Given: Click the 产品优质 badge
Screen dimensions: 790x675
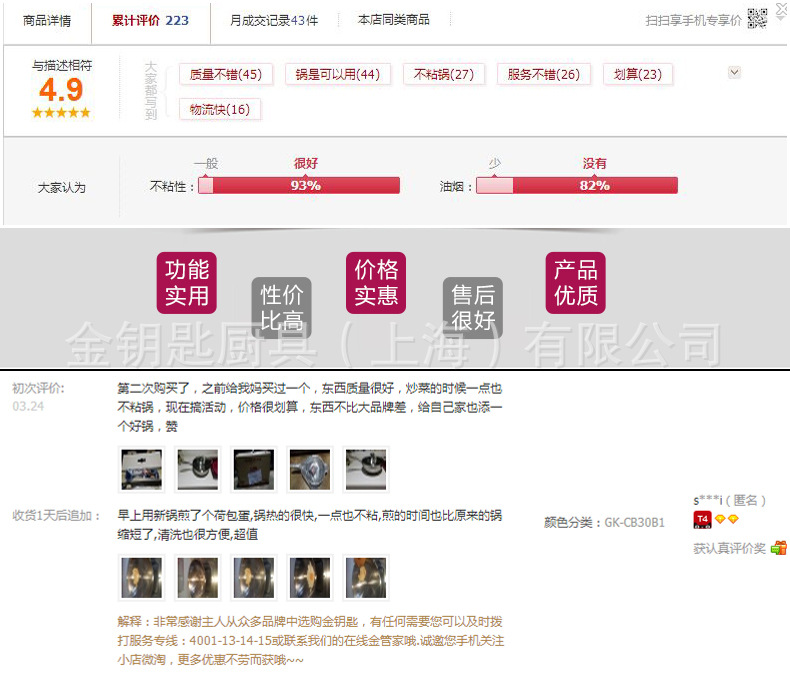Looking at the screenshot, I should point(575,283).
